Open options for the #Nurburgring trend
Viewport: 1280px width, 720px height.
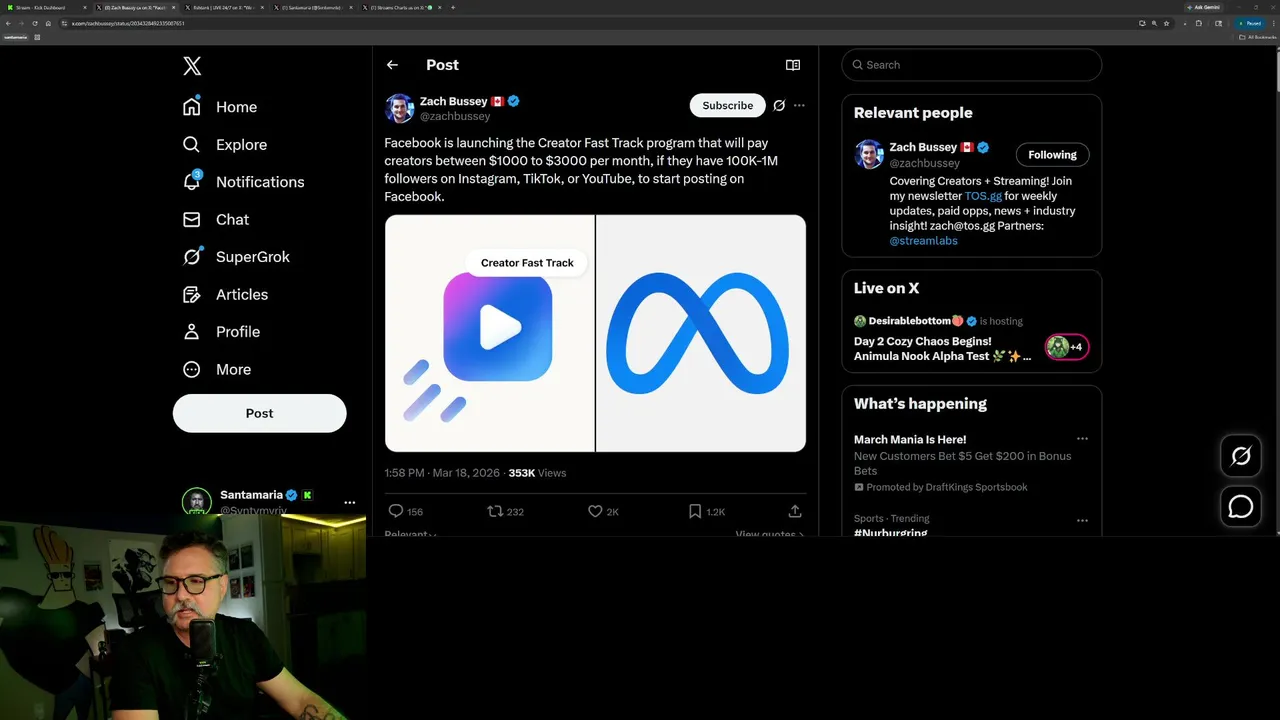(1082, 520)
